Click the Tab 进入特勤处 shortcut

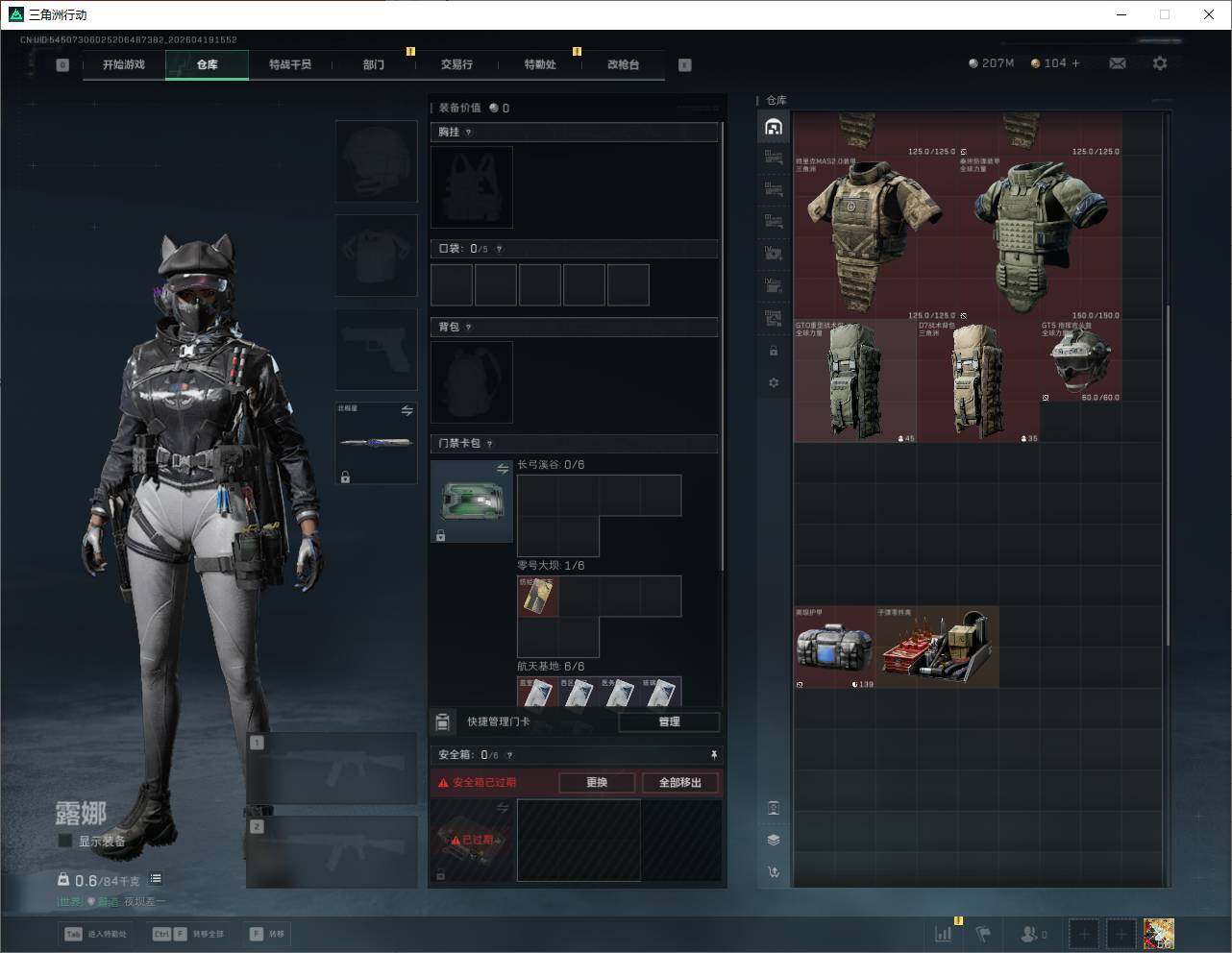click(x=95, y=934)
